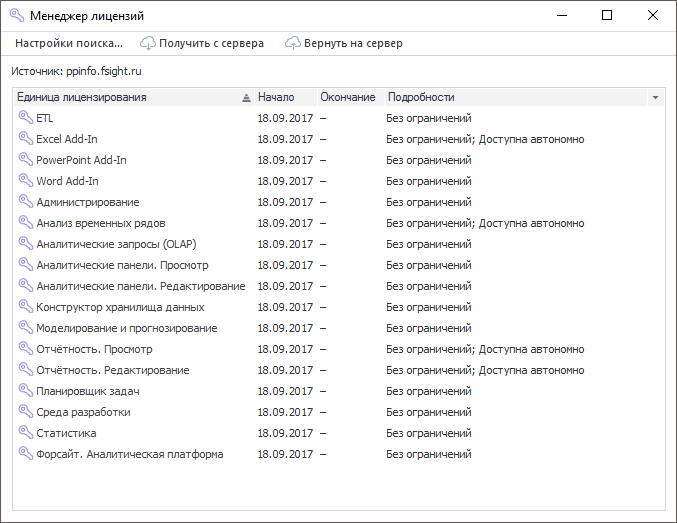Viewport: 677px width, 523px height.
Task: Click the cloud upload icon for Вернуть на сервер
Action: (x=293, y=43)
